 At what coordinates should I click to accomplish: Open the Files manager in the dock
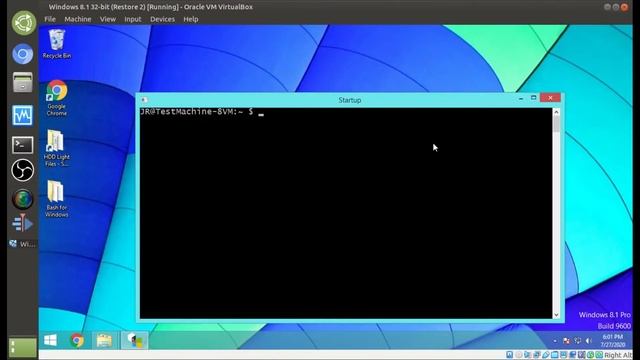22,82
